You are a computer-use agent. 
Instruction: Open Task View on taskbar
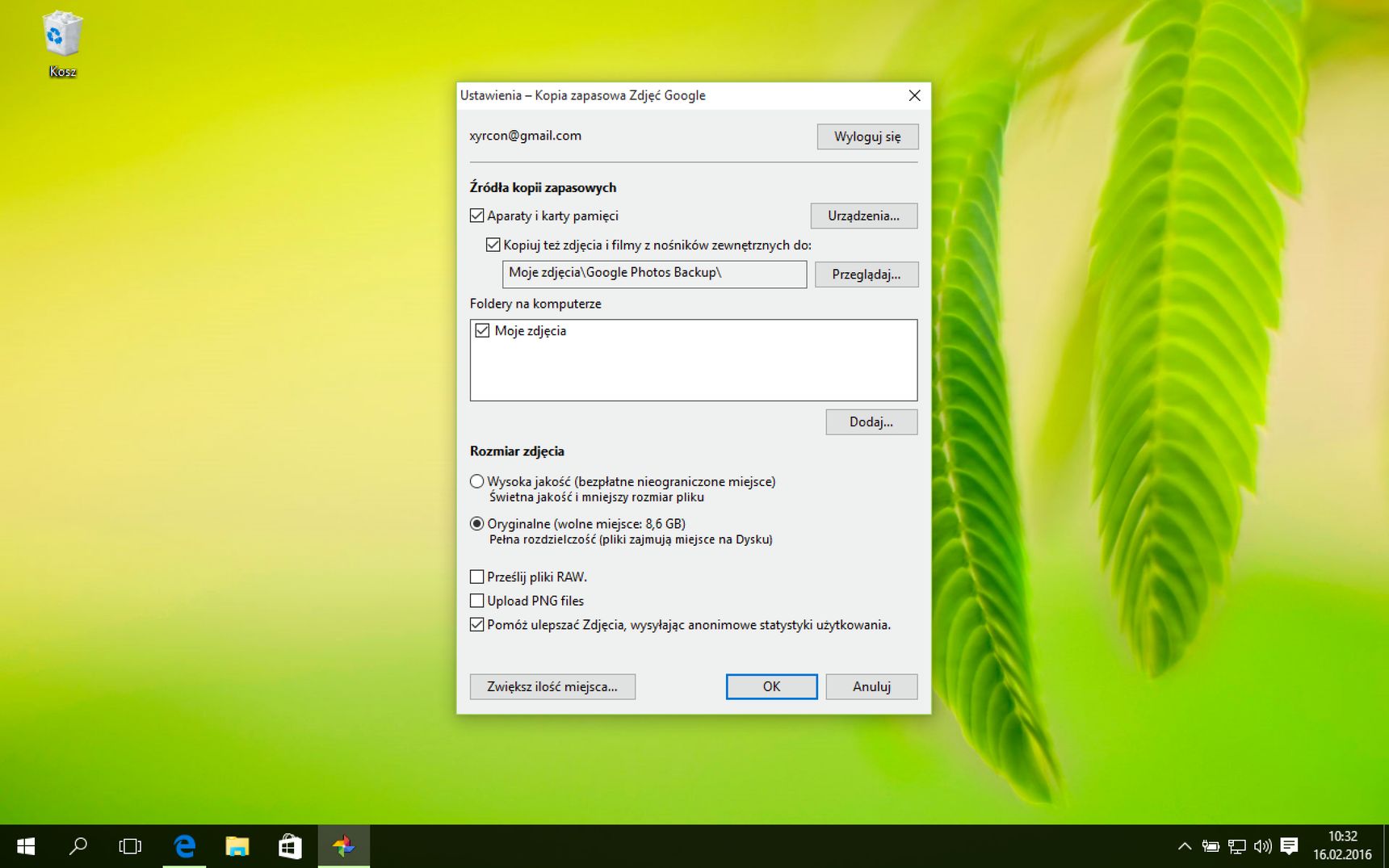click(130, 846)
